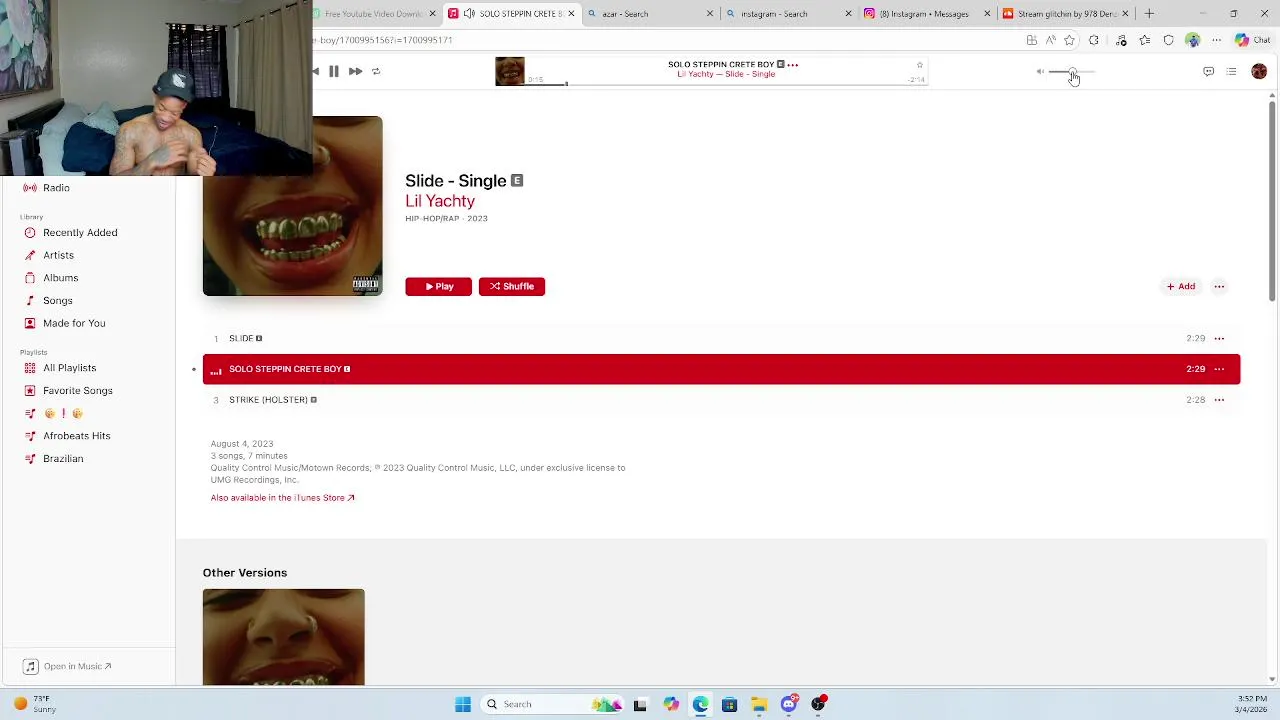Viewport: 1280px width, 720px height.
Task: Open Albums in the library
Action: tap(60, 278)
